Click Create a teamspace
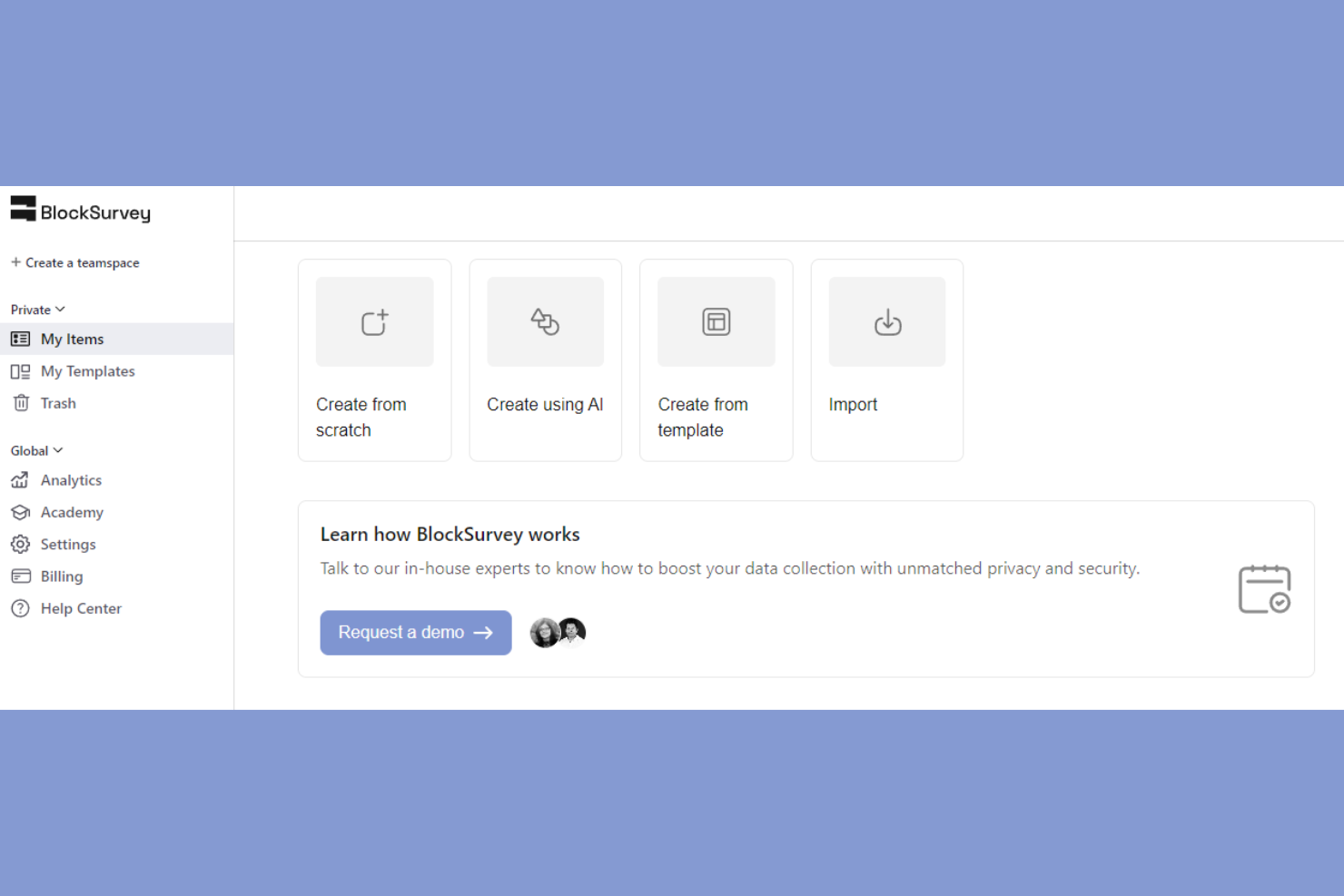This screenshot has width=1344, height=896. (75, 262)
